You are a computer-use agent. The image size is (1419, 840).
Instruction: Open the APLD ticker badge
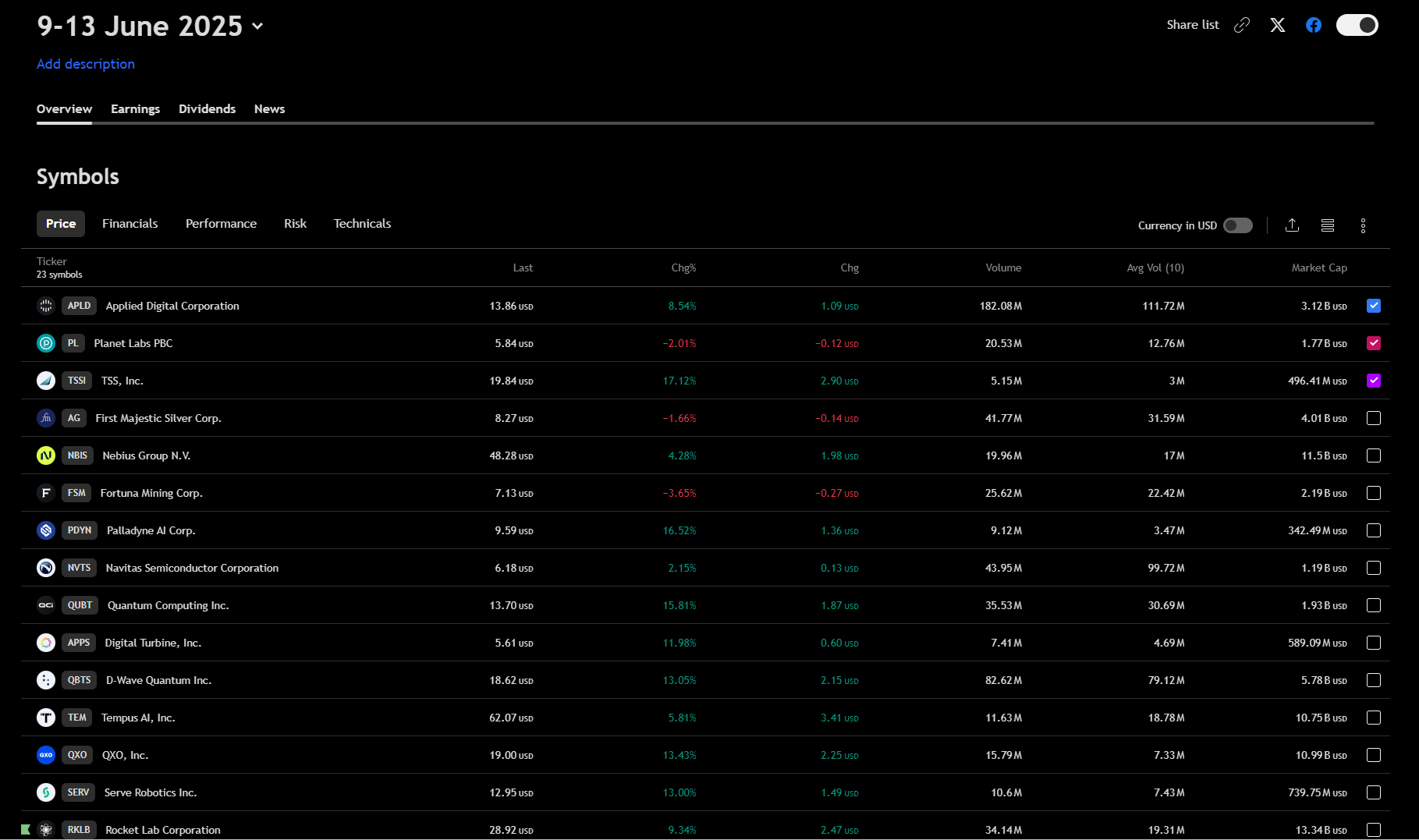(x=79, y=306)
